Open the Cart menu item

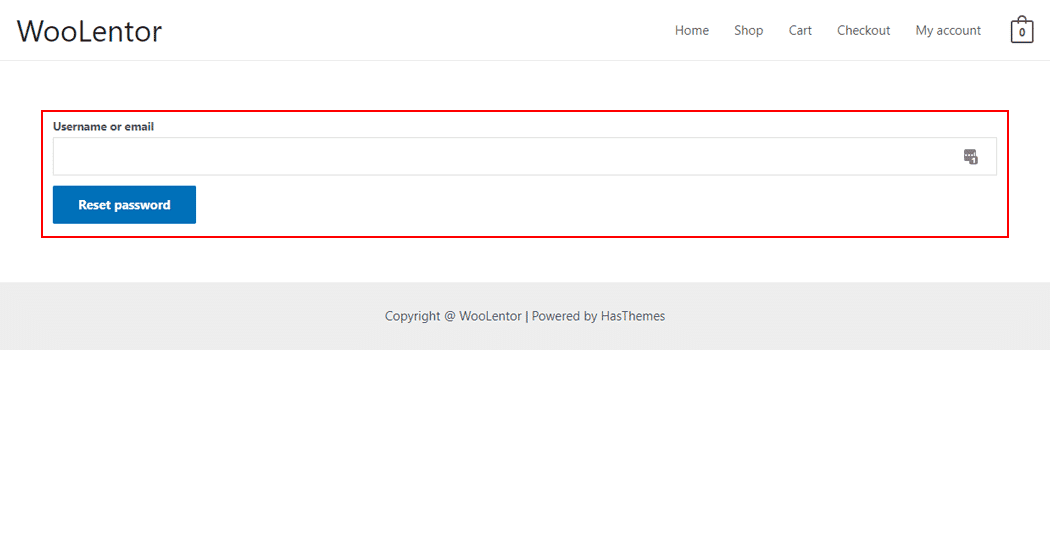click(800, 31)
